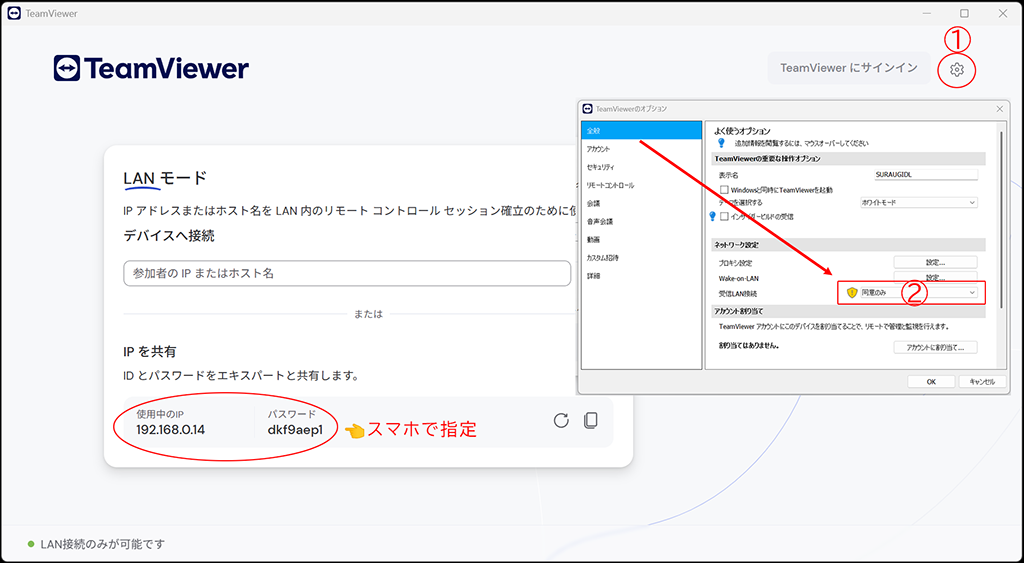
Task: Click 割り当てはありません。 text
Action: coord(749,345)
